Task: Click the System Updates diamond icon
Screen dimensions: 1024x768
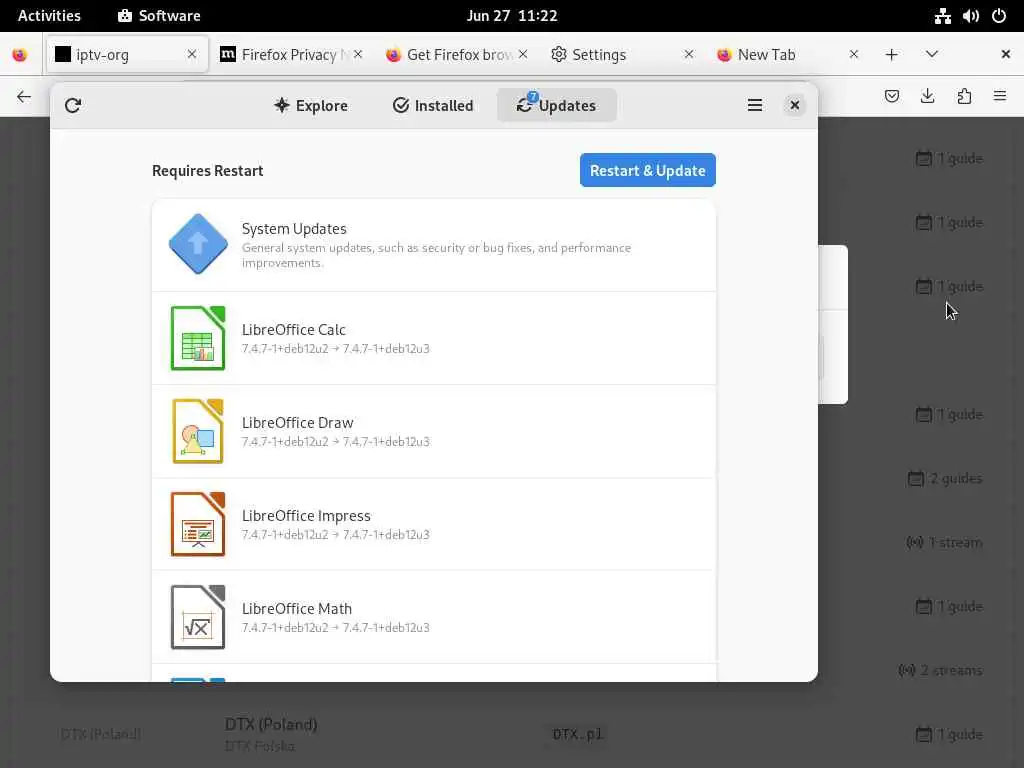Action: (198, 244)
